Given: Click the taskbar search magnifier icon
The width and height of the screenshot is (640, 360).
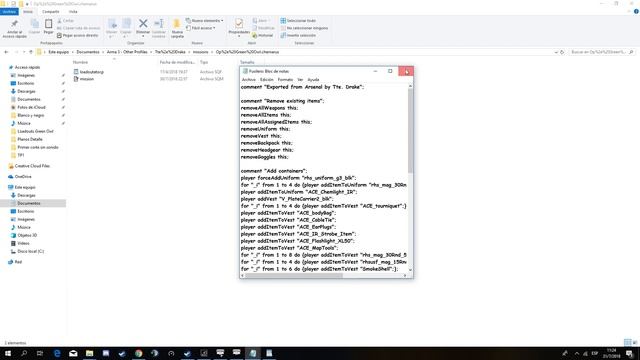Looking at the screenshot, I should tap(24, 353).
